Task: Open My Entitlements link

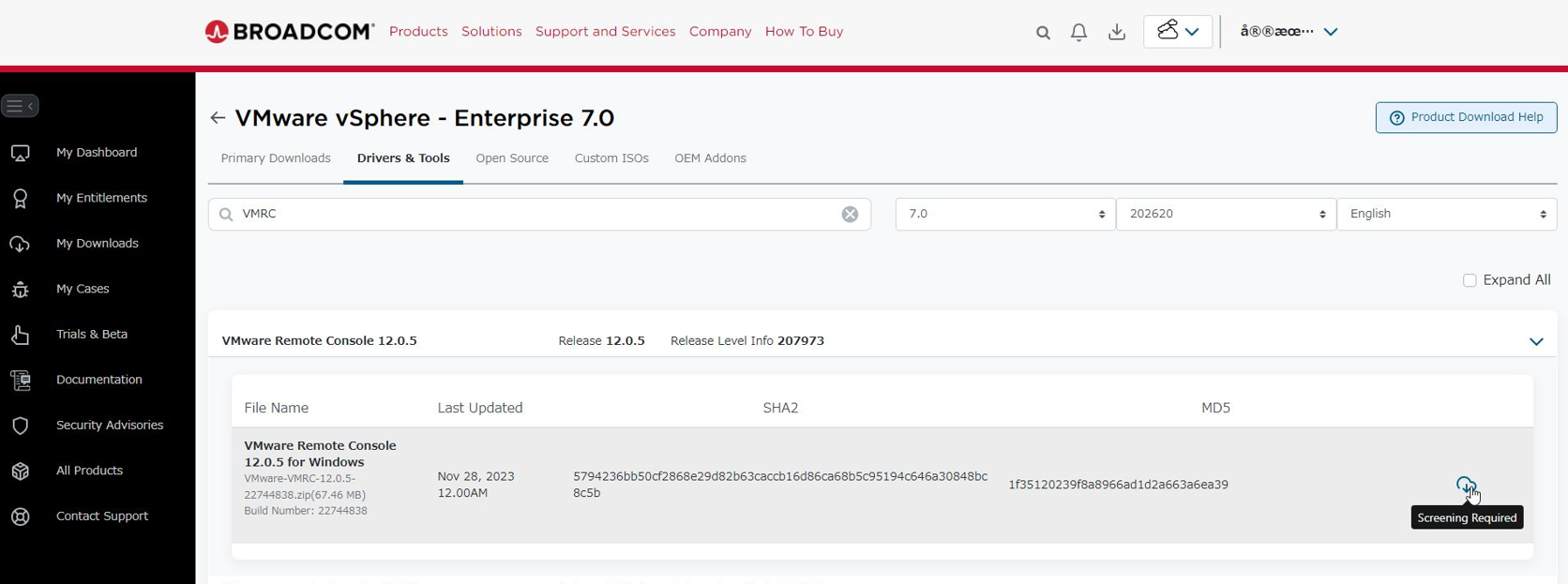Action: (101, 198)
